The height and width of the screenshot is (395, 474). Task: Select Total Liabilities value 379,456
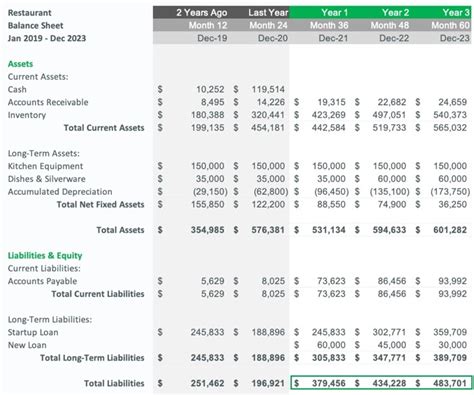(329, 383)
